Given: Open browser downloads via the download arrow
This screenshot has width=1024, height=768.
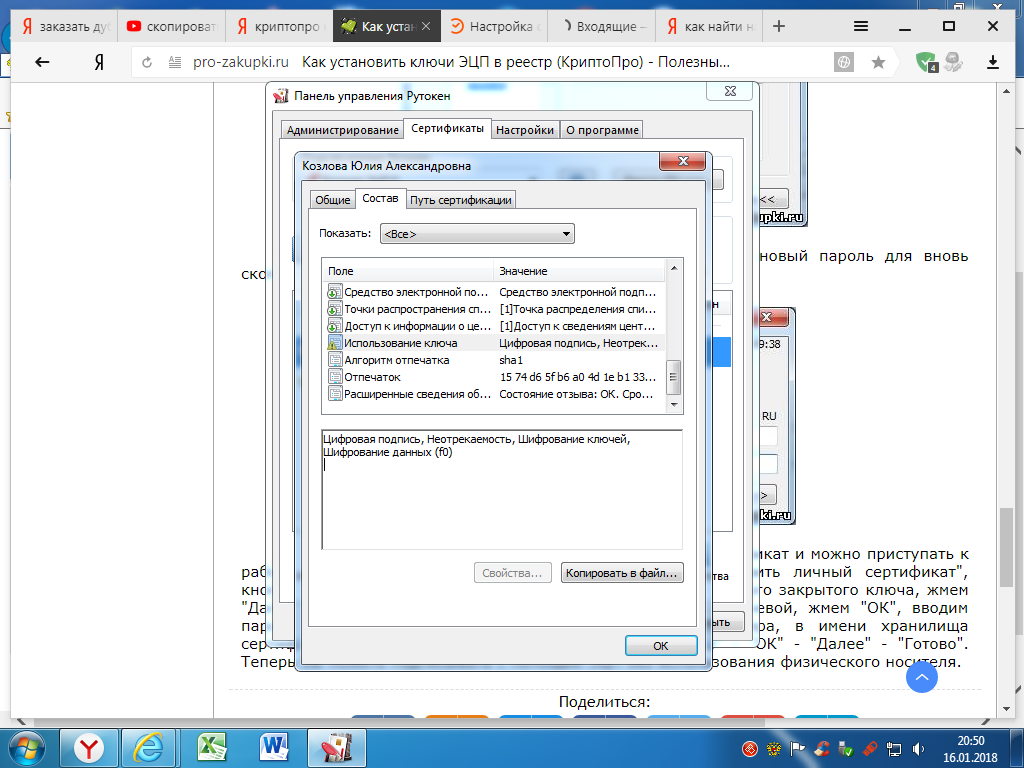Looking at the screenshot, I should [993, 62].
